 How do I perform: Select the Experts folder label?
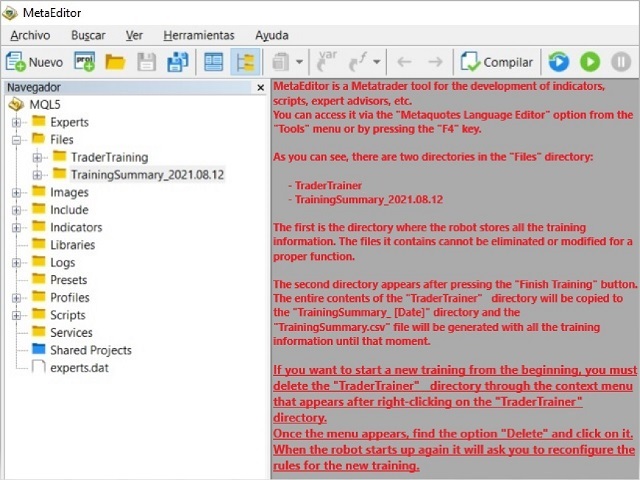69,122
